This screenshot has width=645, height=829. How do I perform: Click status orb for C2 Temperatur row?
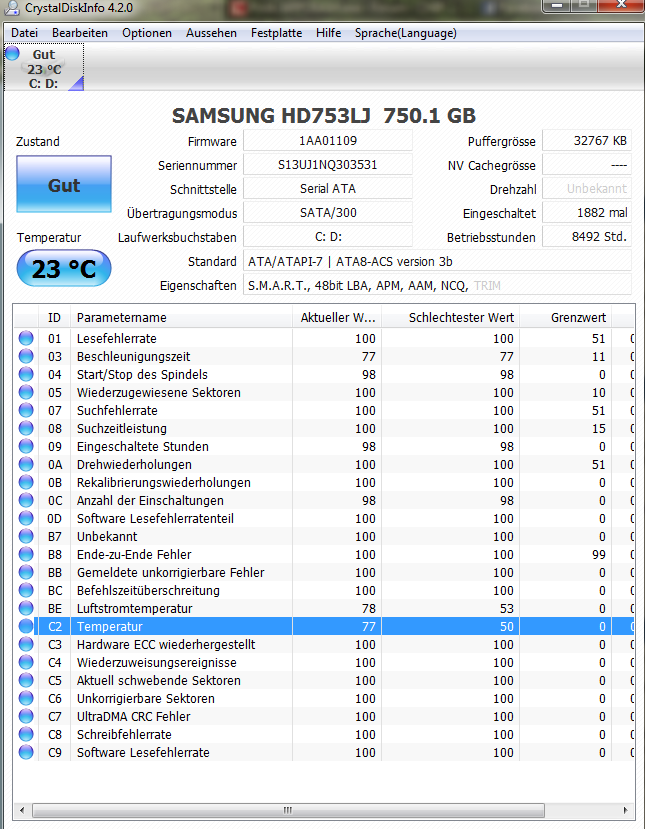click(x=26, y=627)
